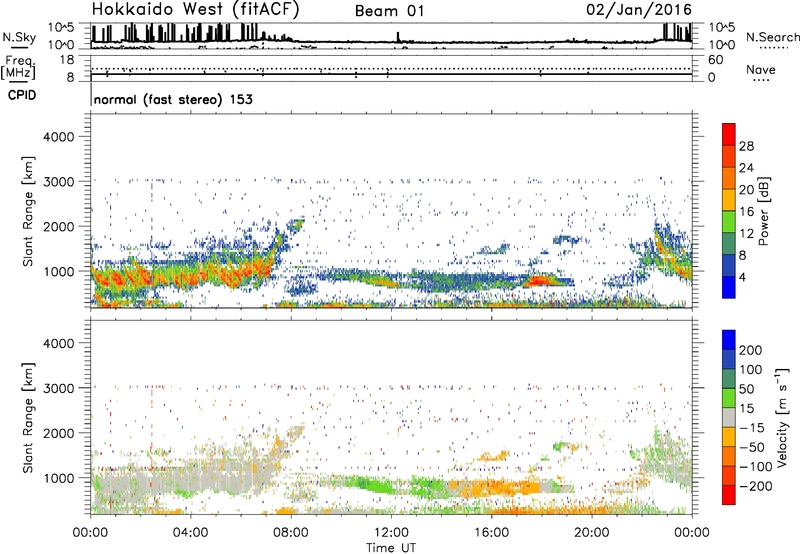Click the '2000' tick on velocity panel
This screenshot has height=554, width=800.
click(58, 433)
